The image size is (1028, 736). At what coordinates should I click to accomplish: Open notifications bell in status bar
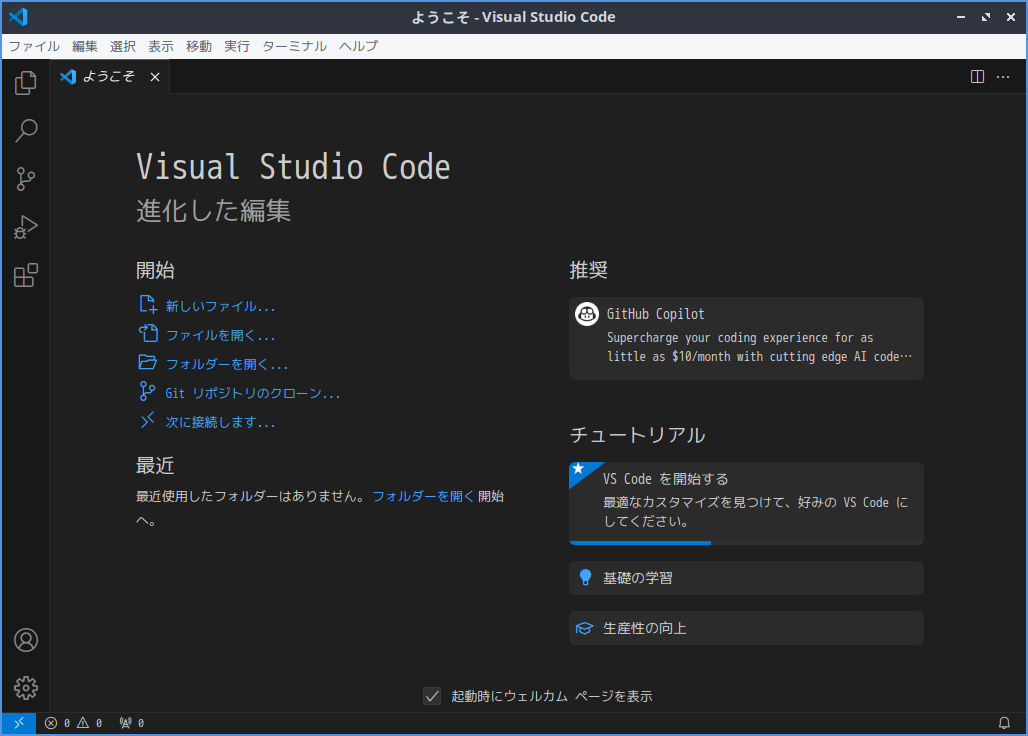(1004, 723)
